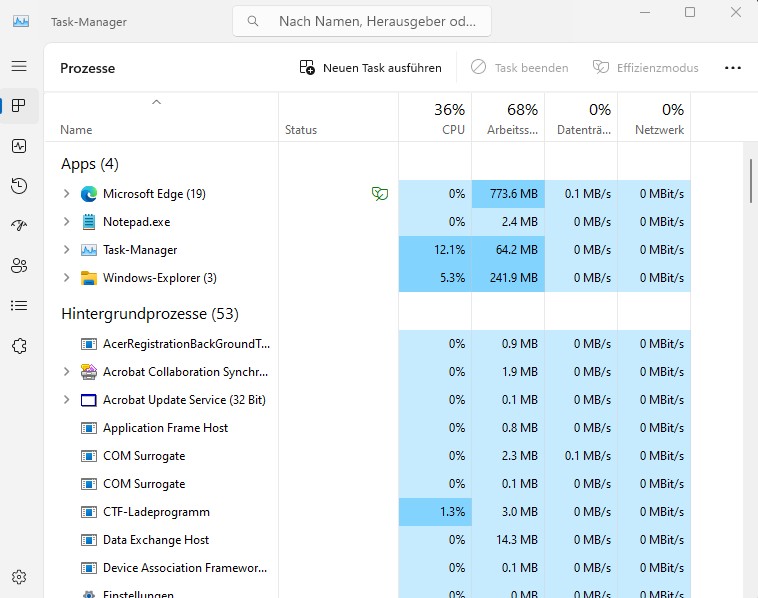Click the Acrobat Collaboration Synchronizer icon
This screenshot has width=758, height=598.
click(88, 372)
